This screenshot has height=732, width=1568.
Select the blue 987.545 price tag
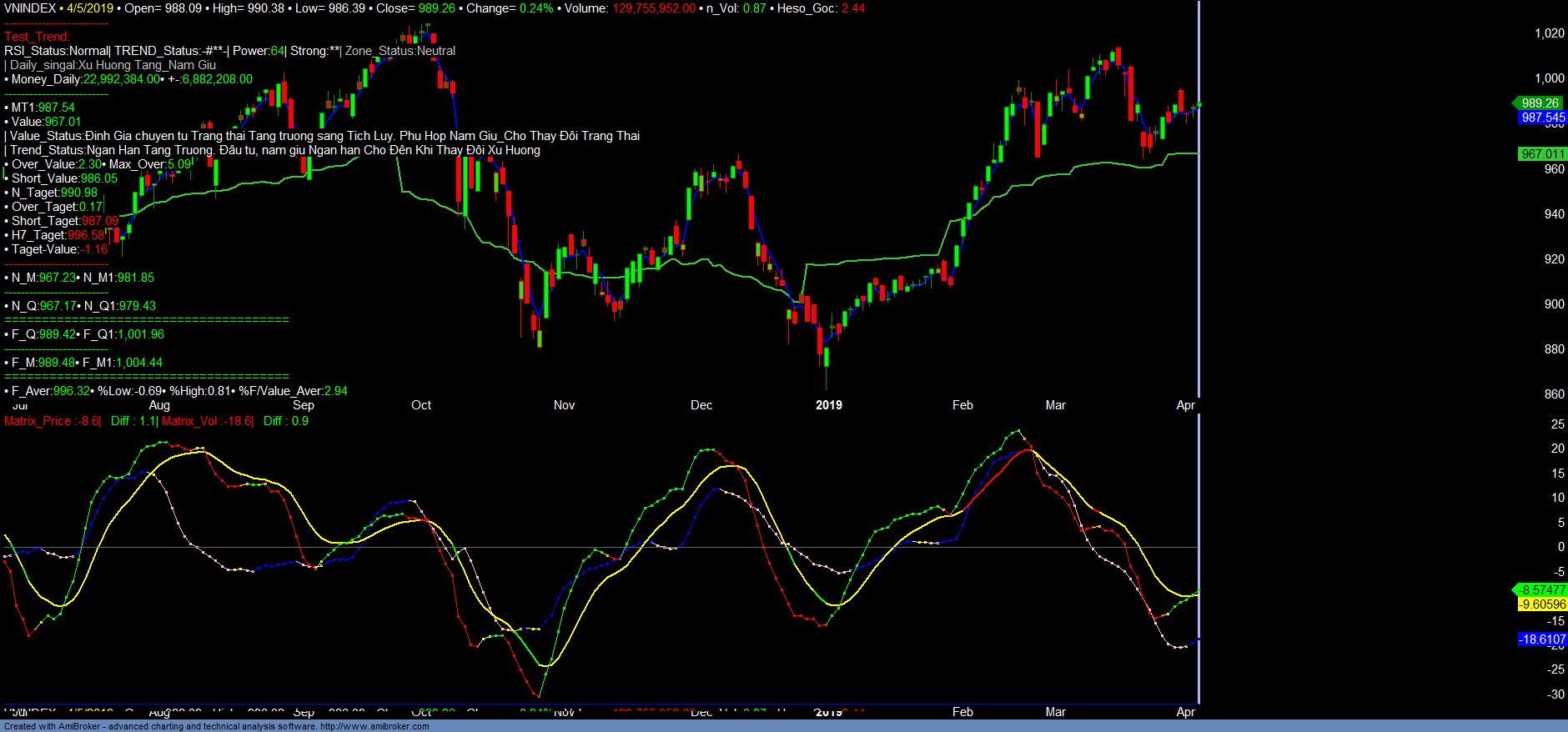(x=1542, y=118)
